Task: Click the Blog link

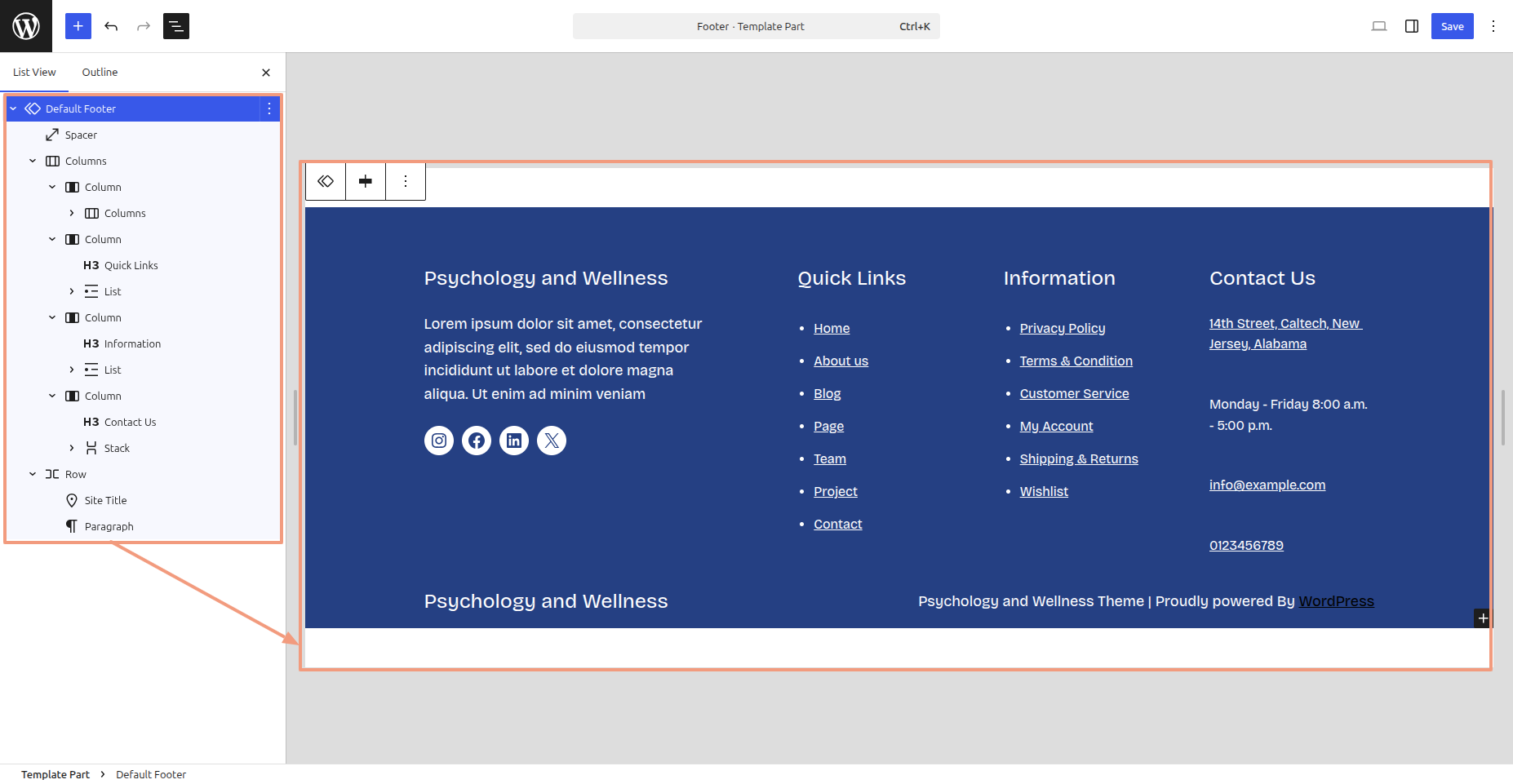Action: pyautogui.click(x=827, y=393)
